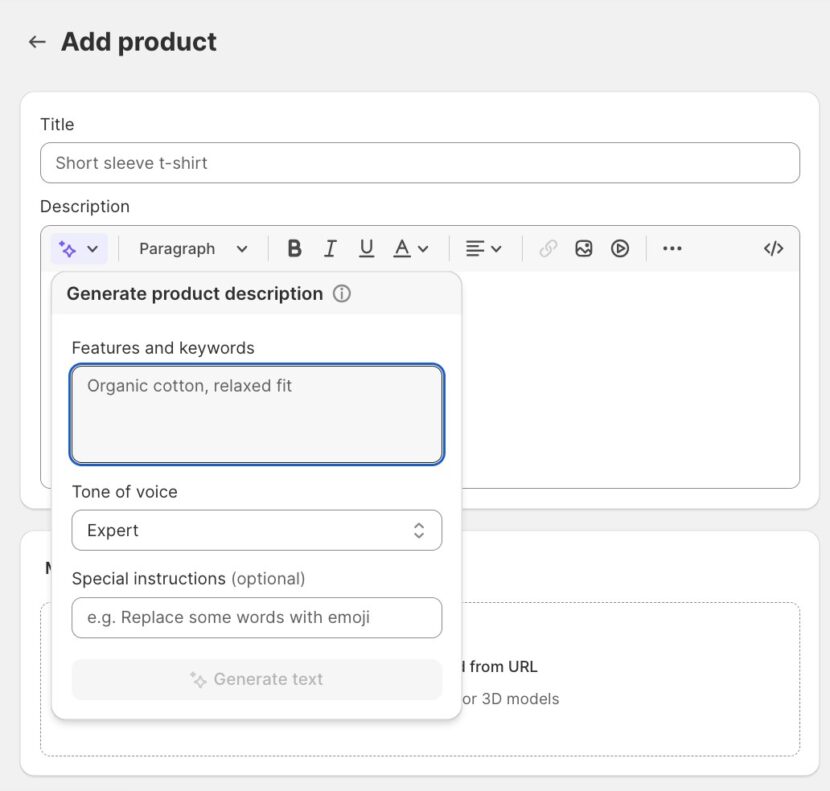Screen dimensions: 830x791
Task: Open the Paragraph style dropdown
Action: pos(192,248)
